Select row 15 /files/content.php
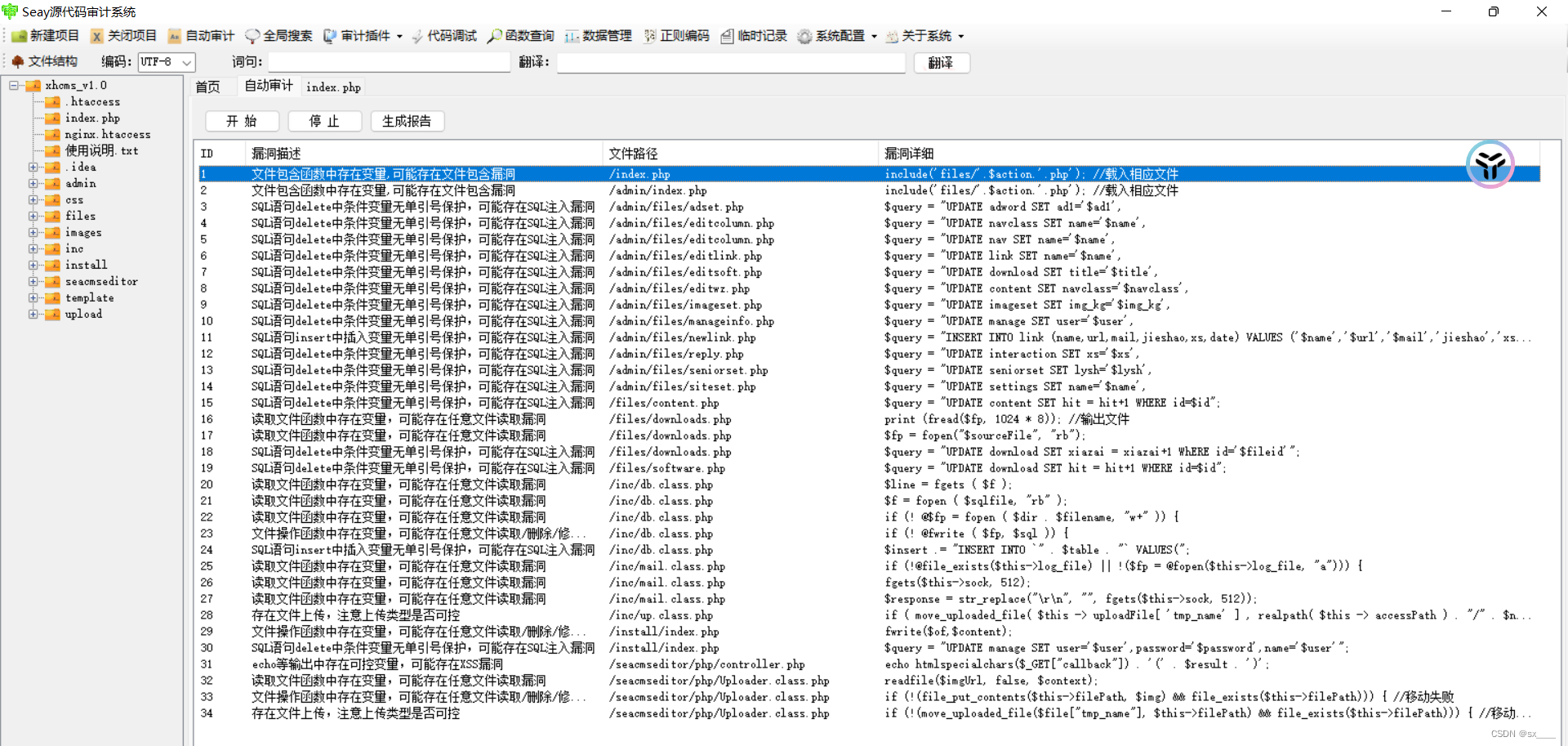Viewport: 1568px width, 746px height. pyautogui.click(x=869, y=403)
